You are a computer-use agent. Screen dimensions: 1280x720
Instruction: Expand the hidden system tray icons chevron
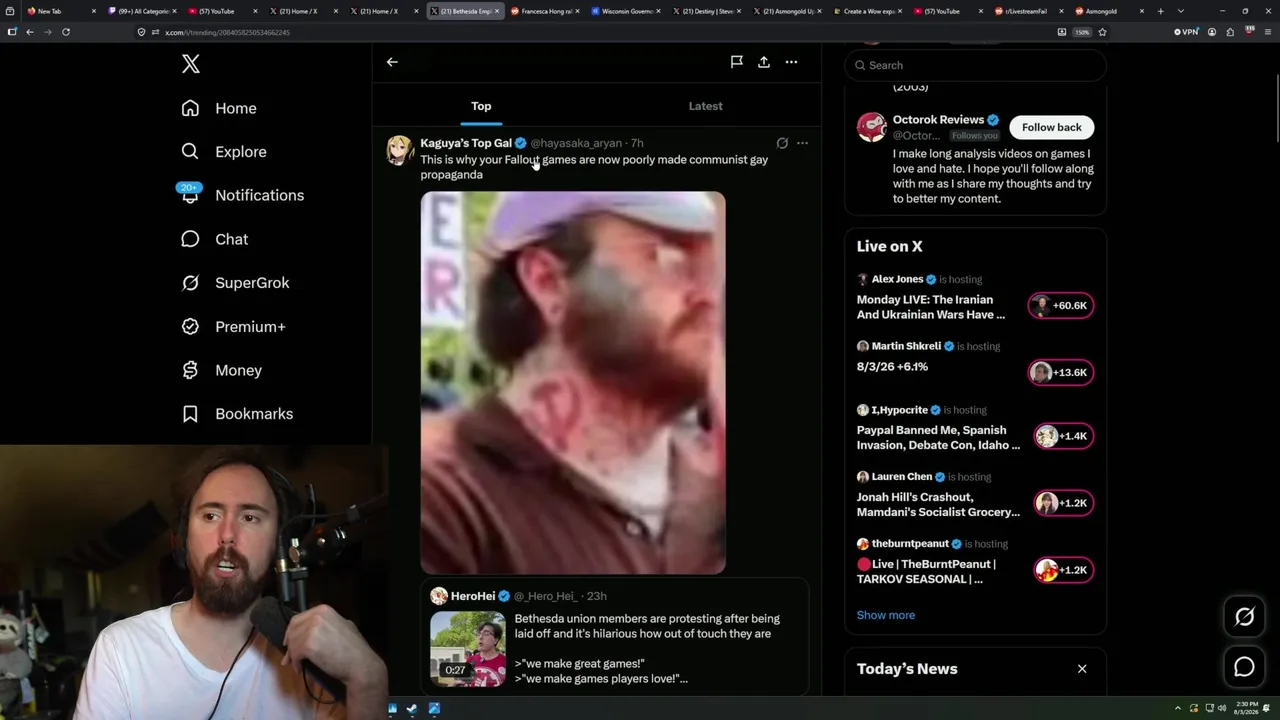pyautogui.click(x=1178, y=709)
